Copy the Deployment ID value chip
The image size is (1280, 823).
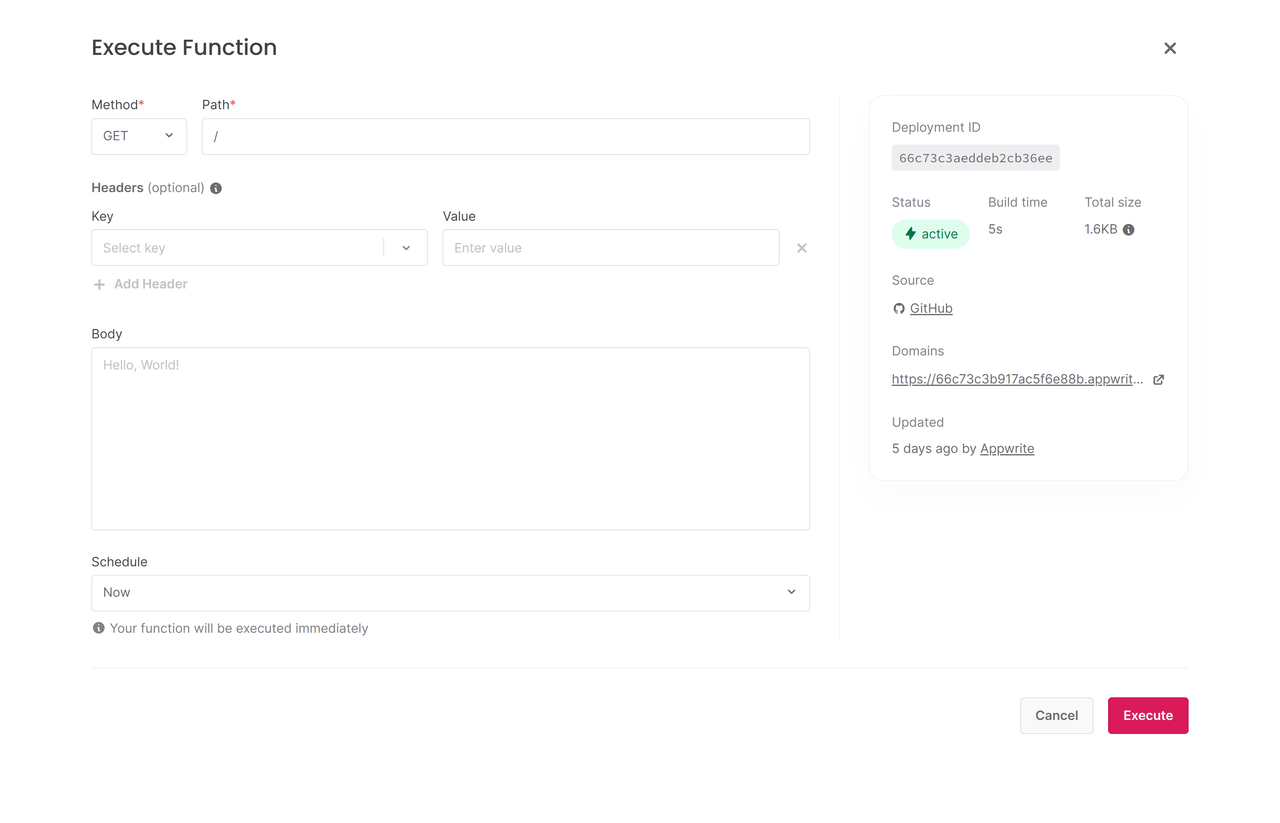tap(975, 158)
